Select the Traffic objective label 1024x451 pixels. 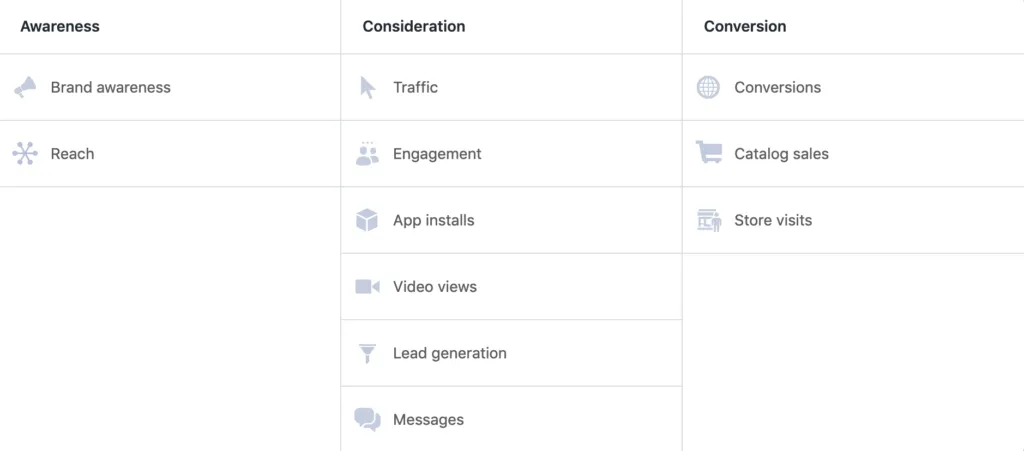click(x=415, y=87)
